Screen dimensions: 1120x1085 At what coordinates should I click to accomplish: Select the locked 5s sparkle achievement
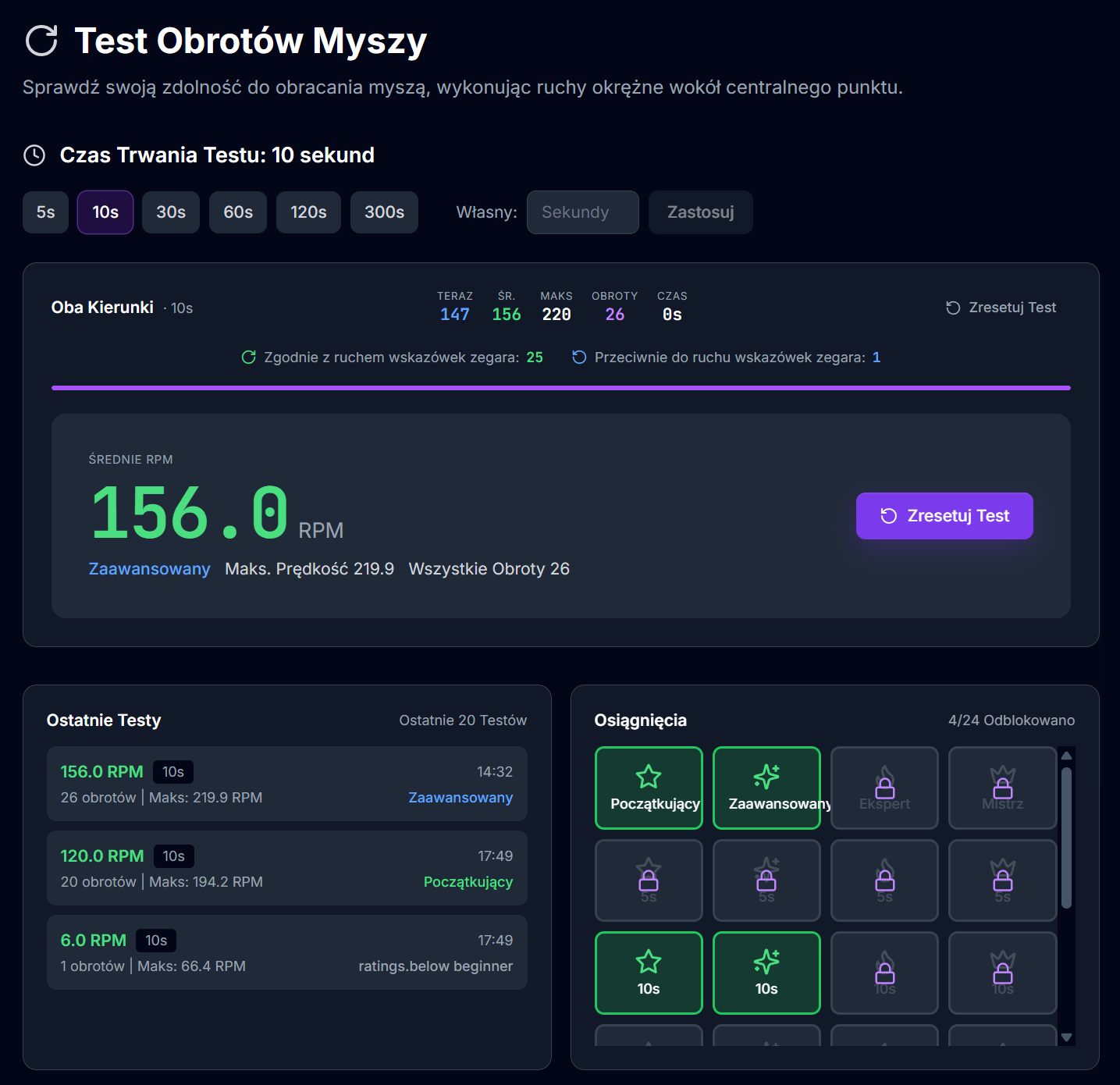[766, 880]
